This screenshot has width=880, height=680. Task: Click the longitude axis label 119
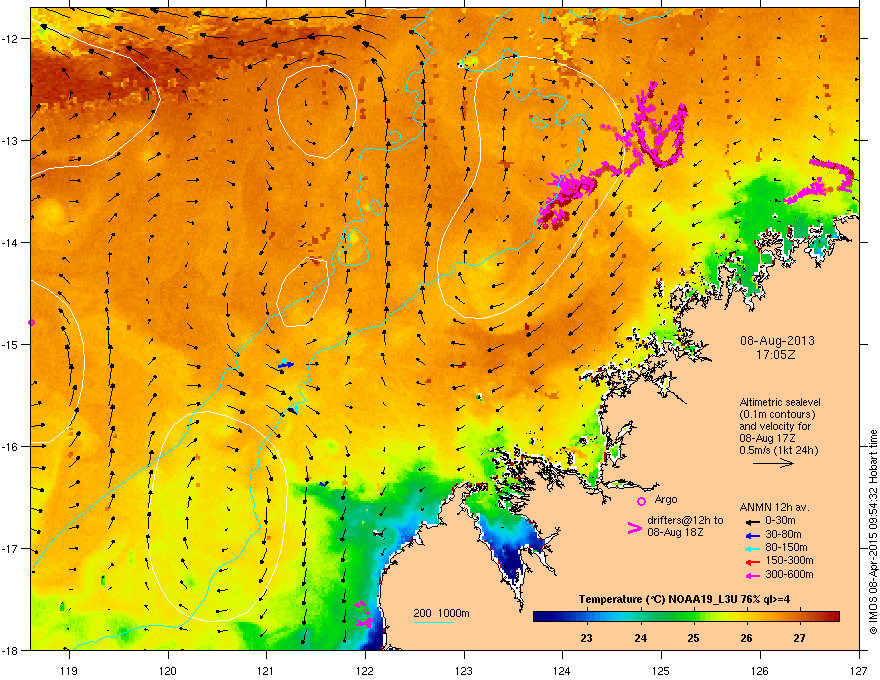pyautogui.click(x=69, y=670)
